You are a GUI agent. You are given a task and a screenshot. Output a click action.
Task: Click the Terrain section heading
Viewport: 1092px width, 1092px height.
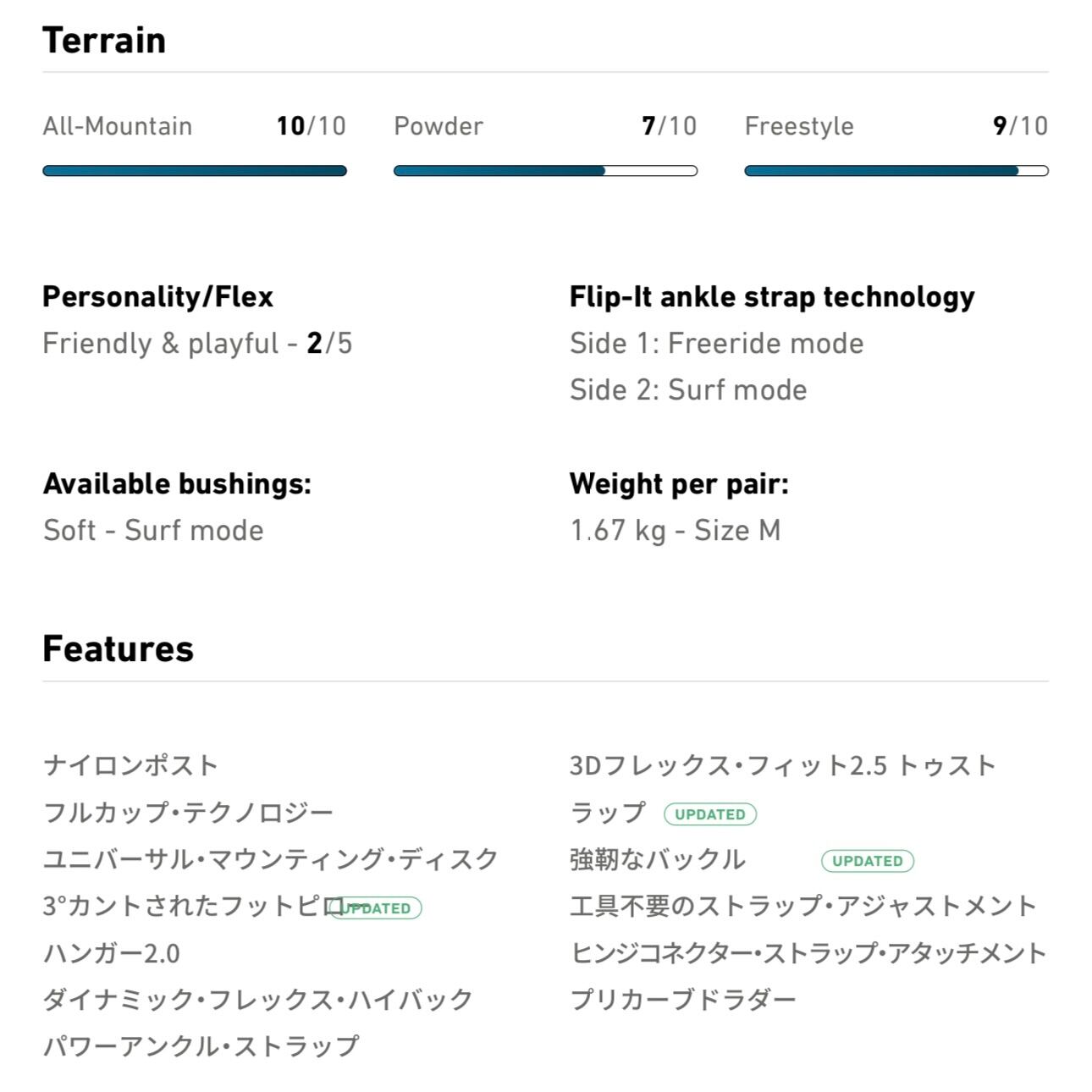[104, 41]
